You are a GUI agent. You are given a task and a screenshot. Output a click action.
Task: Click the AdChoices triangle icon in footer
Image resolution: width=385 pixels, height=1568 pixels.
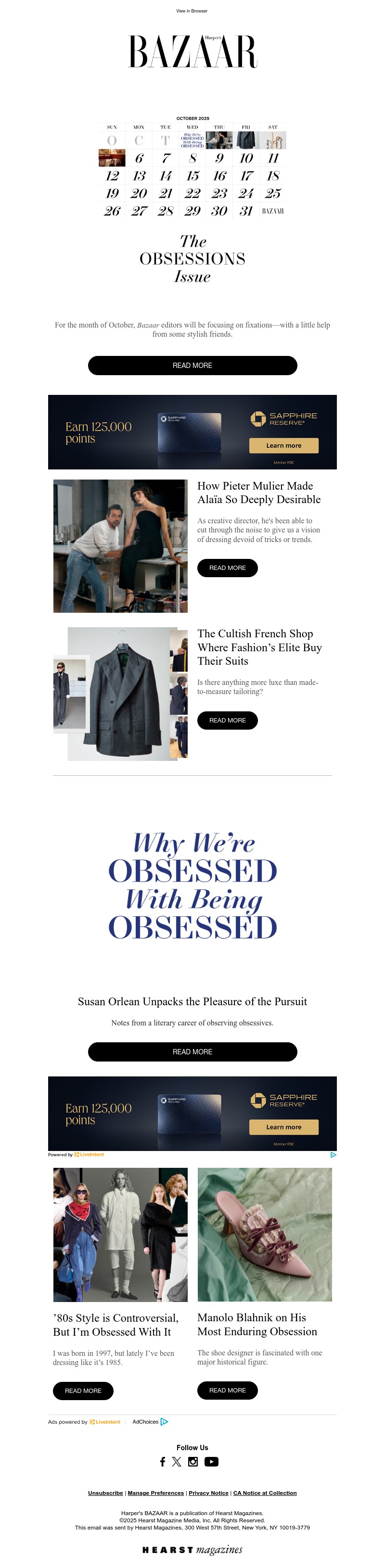click(x=165, y=1421)
